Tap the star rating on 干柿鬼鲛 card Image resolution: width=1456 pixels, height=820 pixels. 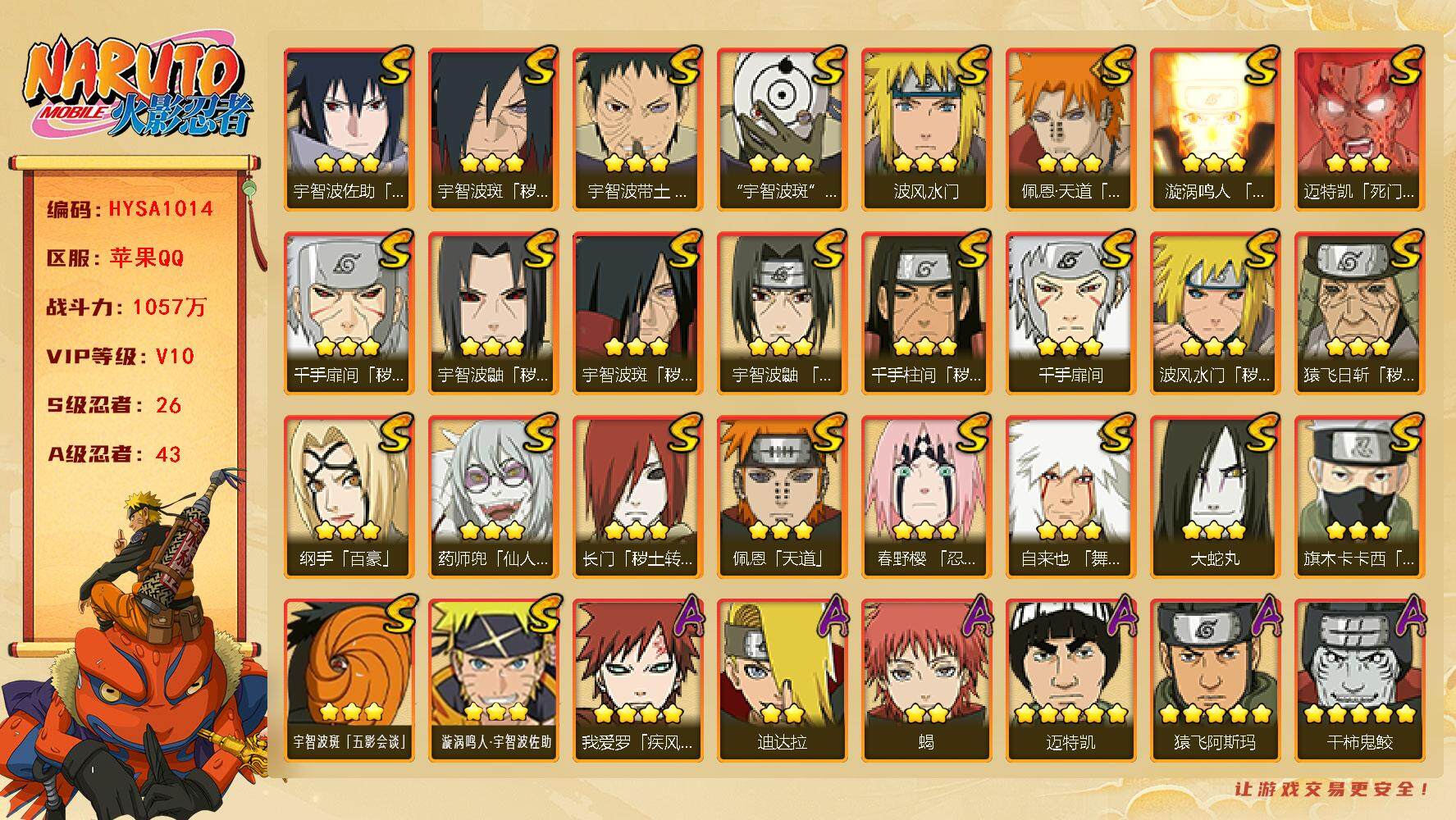tap(1359, 713)
